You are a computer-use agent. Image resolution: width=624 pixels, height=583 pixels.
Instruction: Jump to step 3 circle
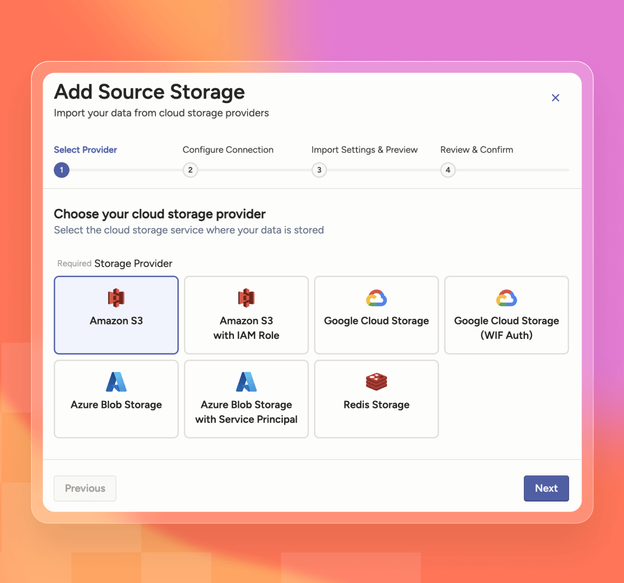319,170
